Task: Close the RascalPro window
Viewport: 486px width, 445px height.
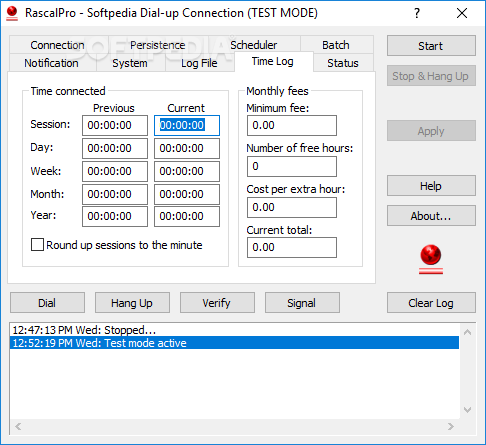Action: [462, 13]
